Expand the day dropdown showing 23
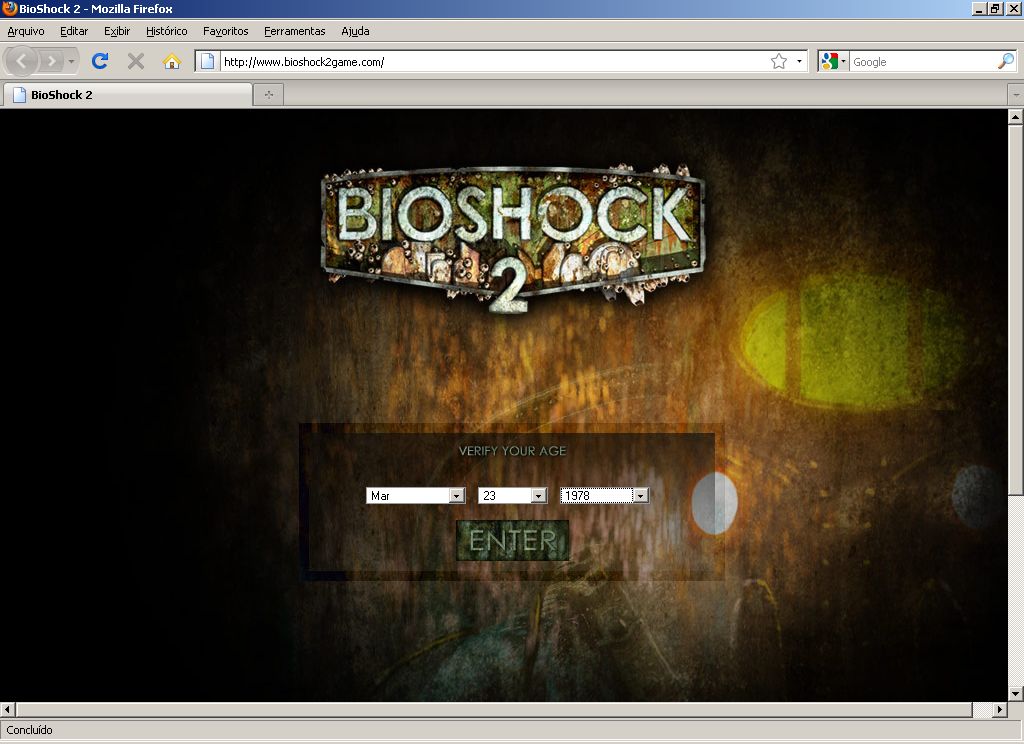This screenshot has width=1024, height=744. 539,495
